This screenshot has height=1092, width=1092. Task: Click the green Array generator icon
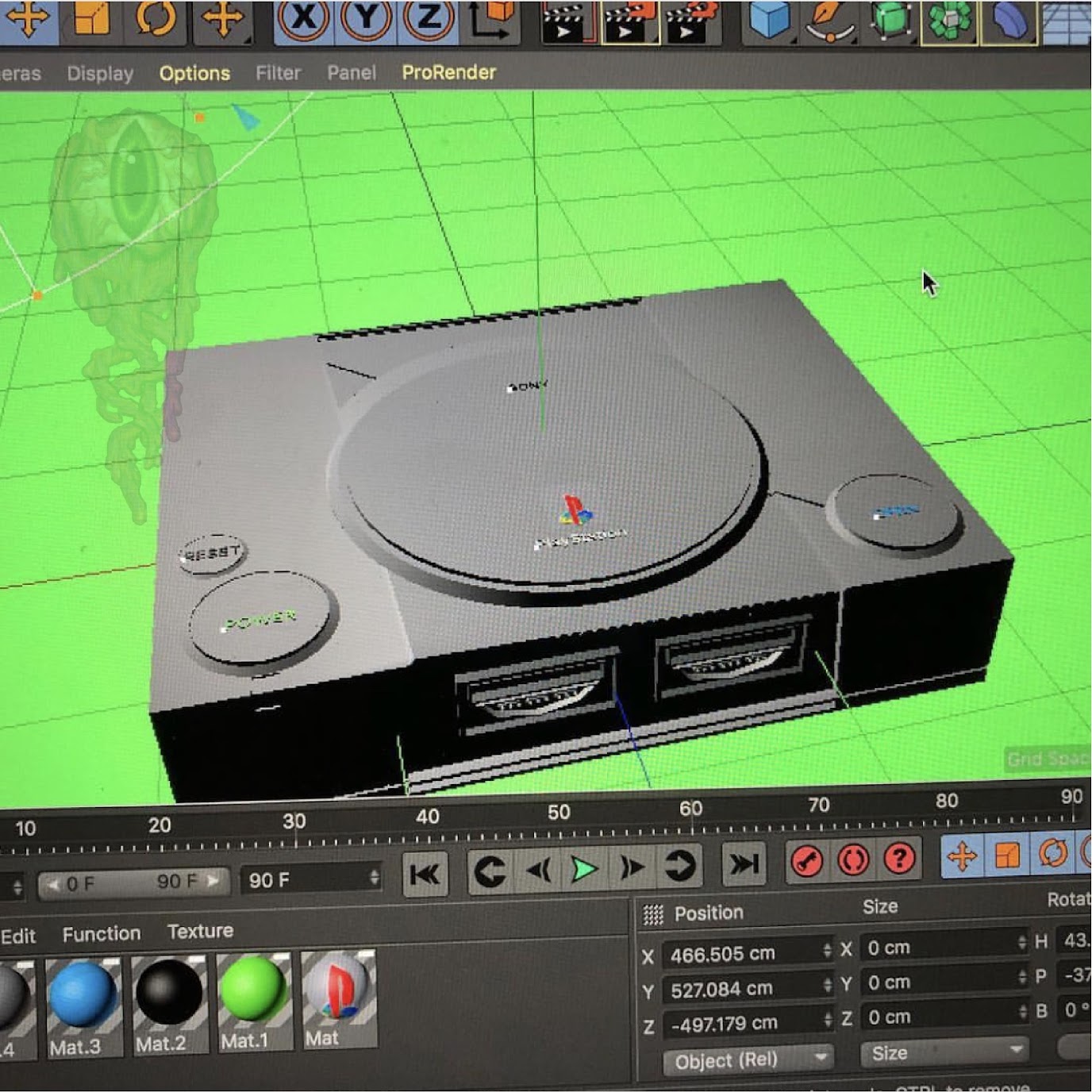click(949, 21)
